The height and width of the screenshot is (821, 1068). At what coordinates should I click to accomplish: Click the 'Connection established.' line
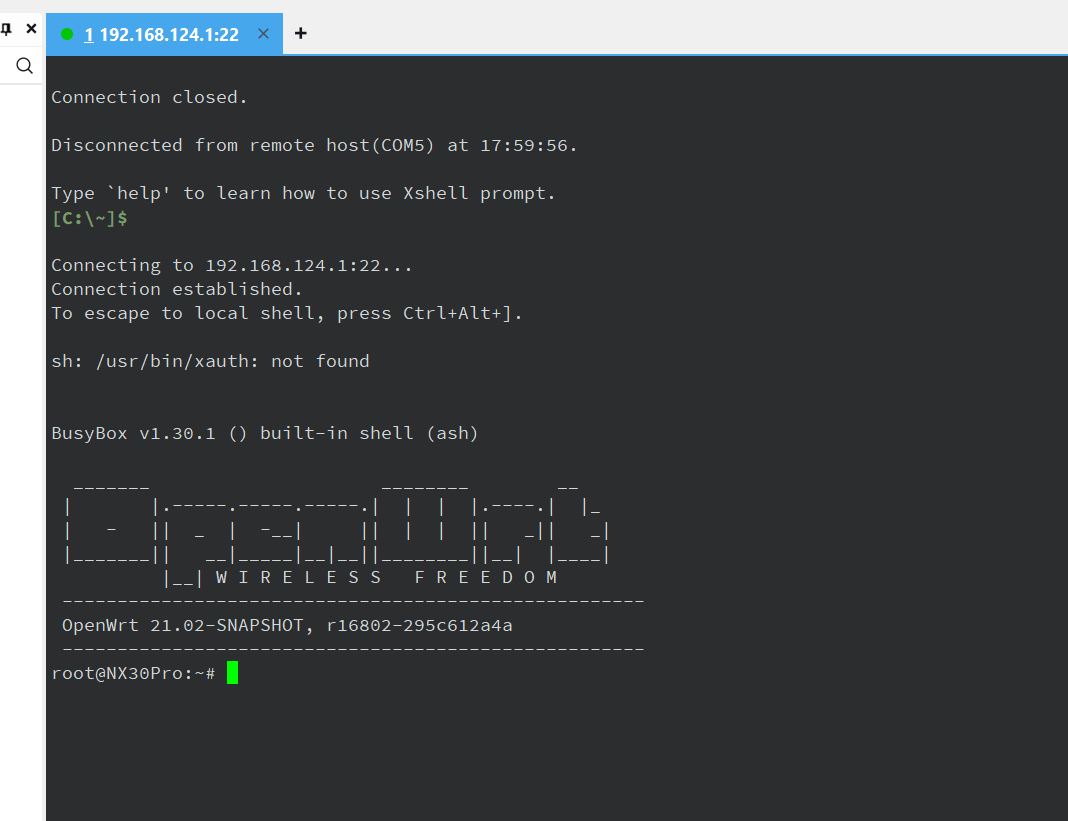176,289
